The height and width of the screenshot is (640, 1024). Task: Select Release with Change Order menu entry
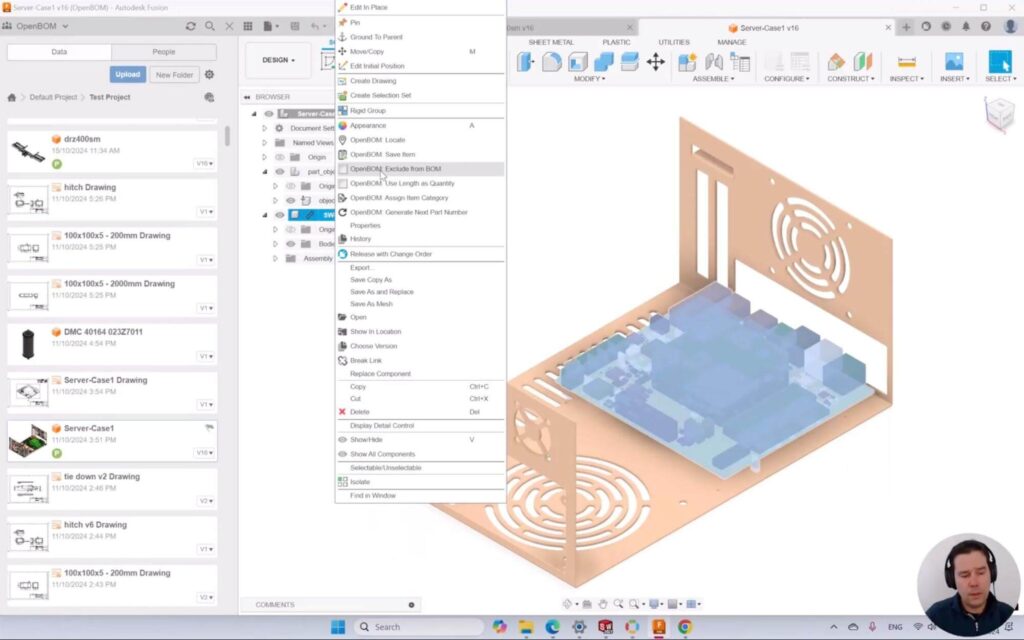(391, 254)
